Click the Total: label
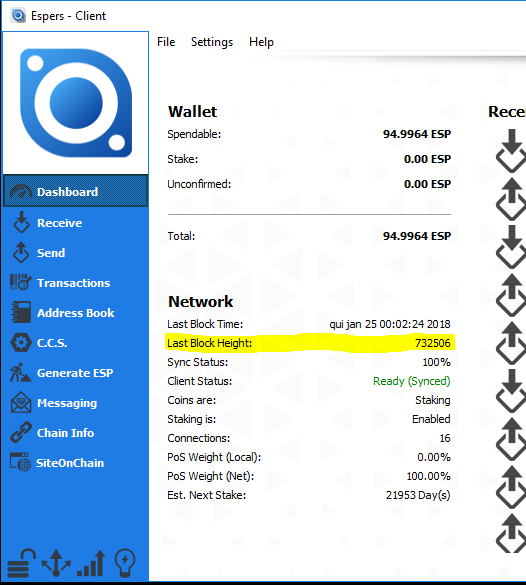Image resolution: width=526 pixels, height=585 pixels. pyautogui.click(x=181, y=236)
